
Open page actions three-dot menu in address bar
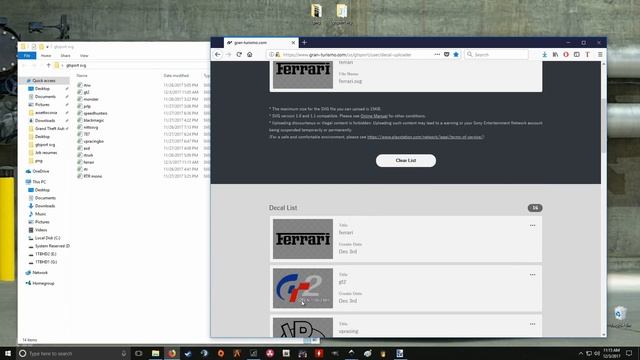click(x=437, y=54)
